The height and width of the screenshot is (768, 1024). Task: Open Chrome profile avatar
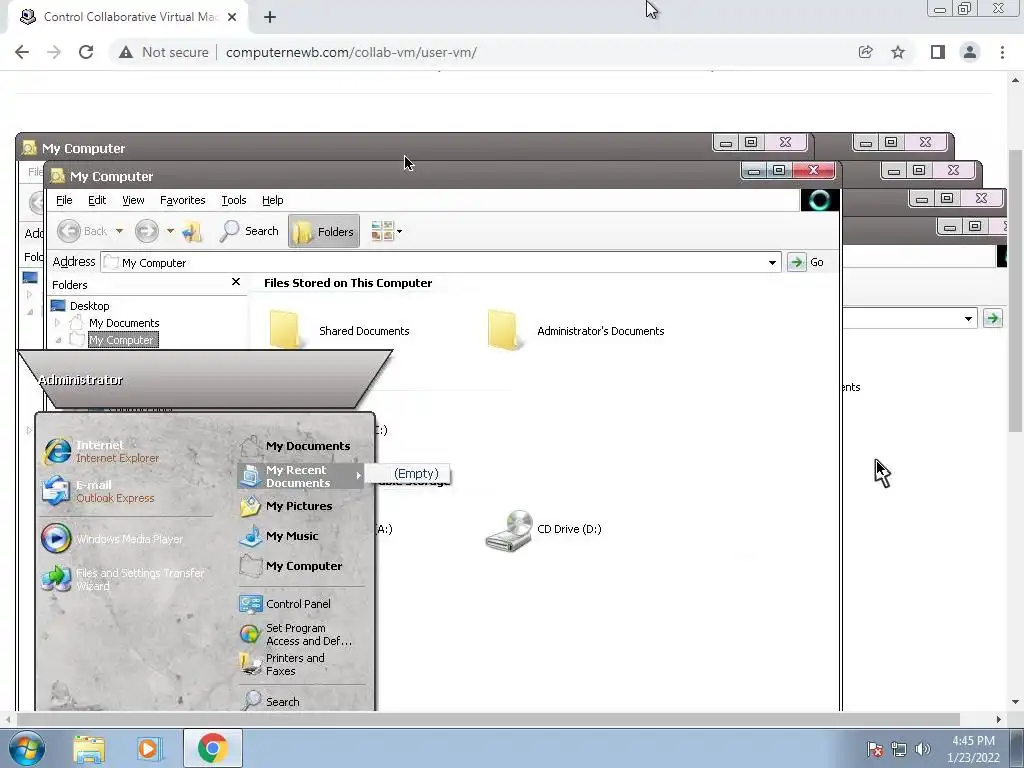[970, 52]
